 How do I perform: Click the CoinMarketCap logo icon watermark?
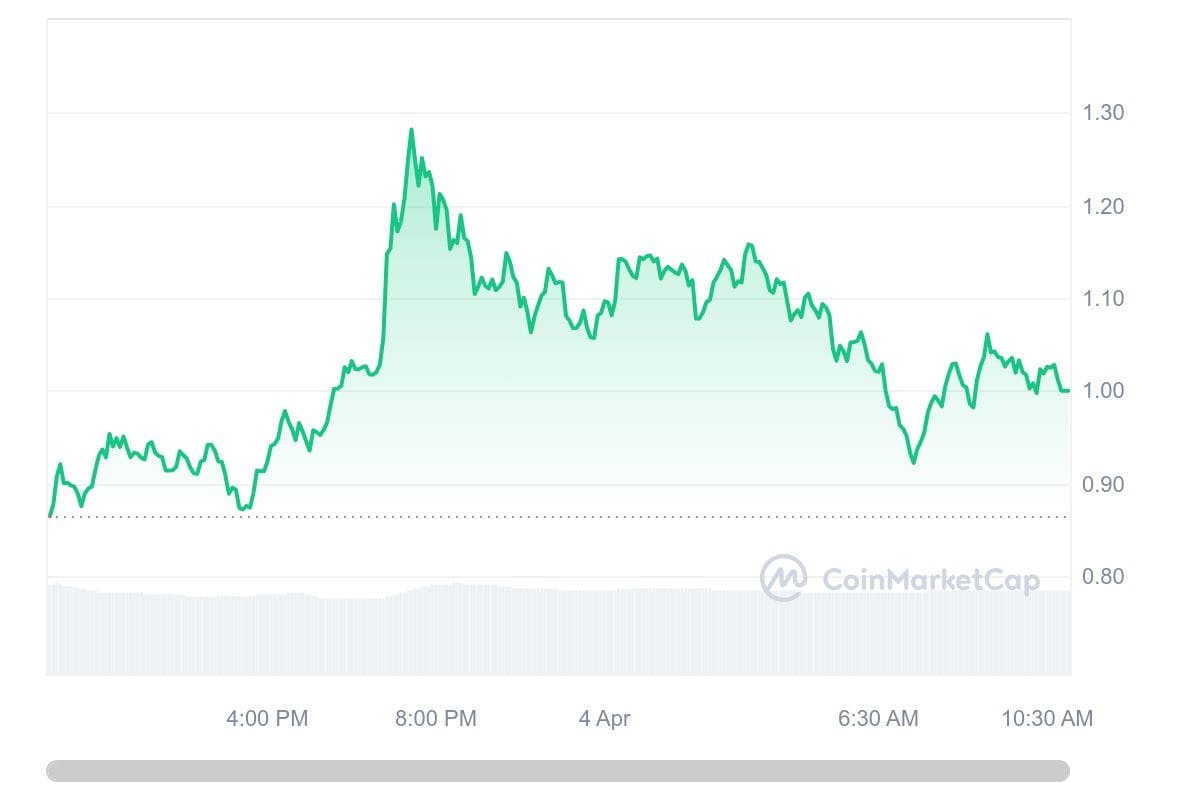783,578
